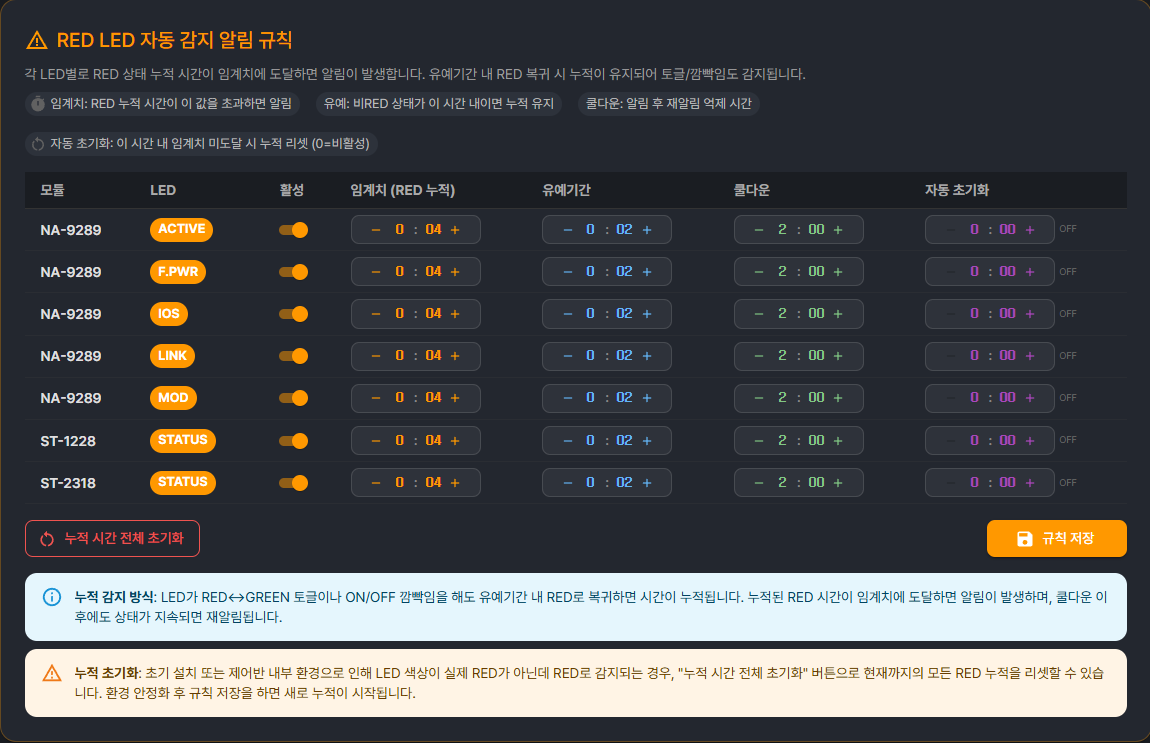The image size is (1150, 743).
Task: Click ST-1228 module name cell
Action: 68,441
